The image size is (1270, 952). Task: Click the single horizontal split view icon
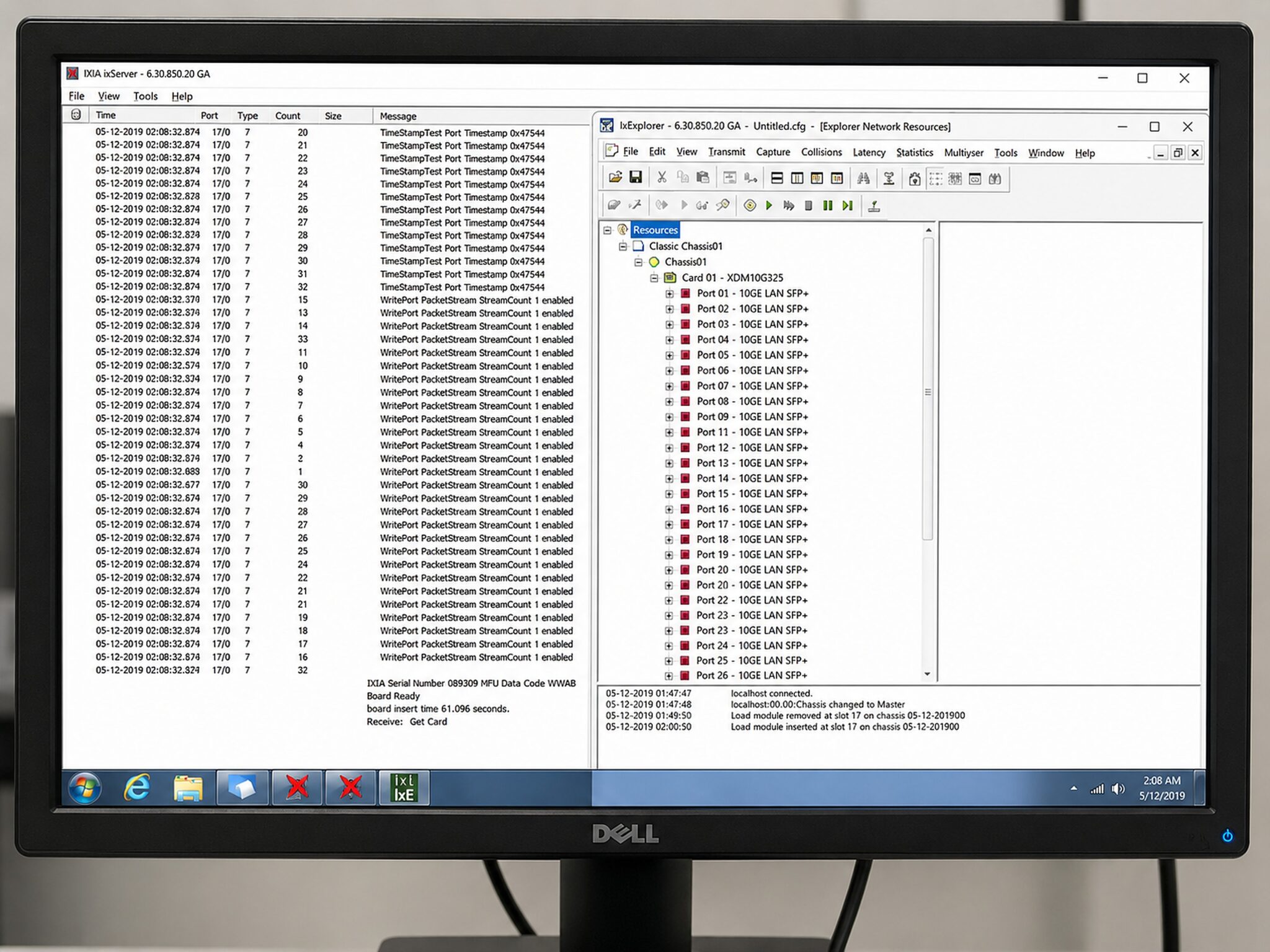[x=776, y=178]
